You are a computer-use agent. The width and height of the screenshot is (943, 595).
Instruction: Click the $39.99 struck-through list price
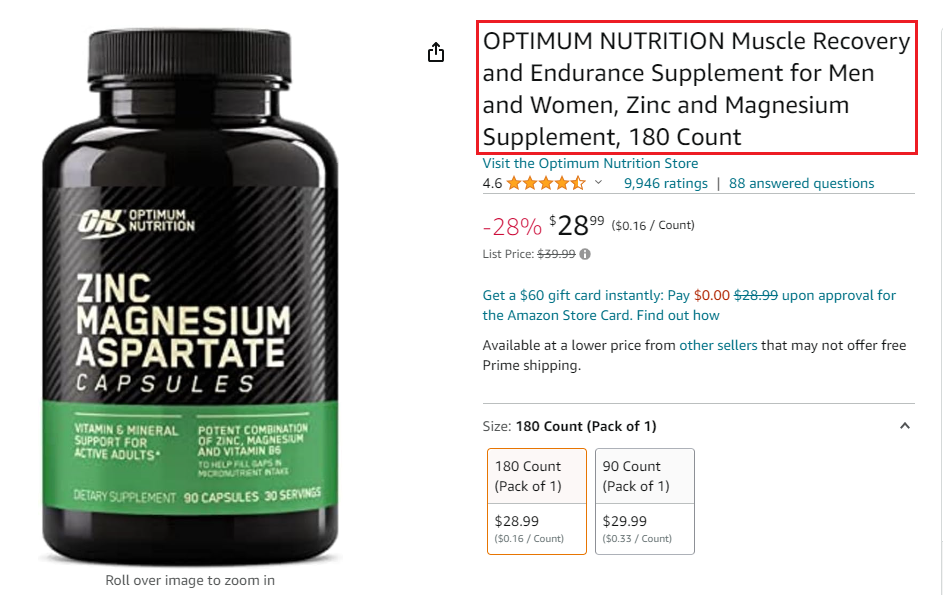point(556,254)
